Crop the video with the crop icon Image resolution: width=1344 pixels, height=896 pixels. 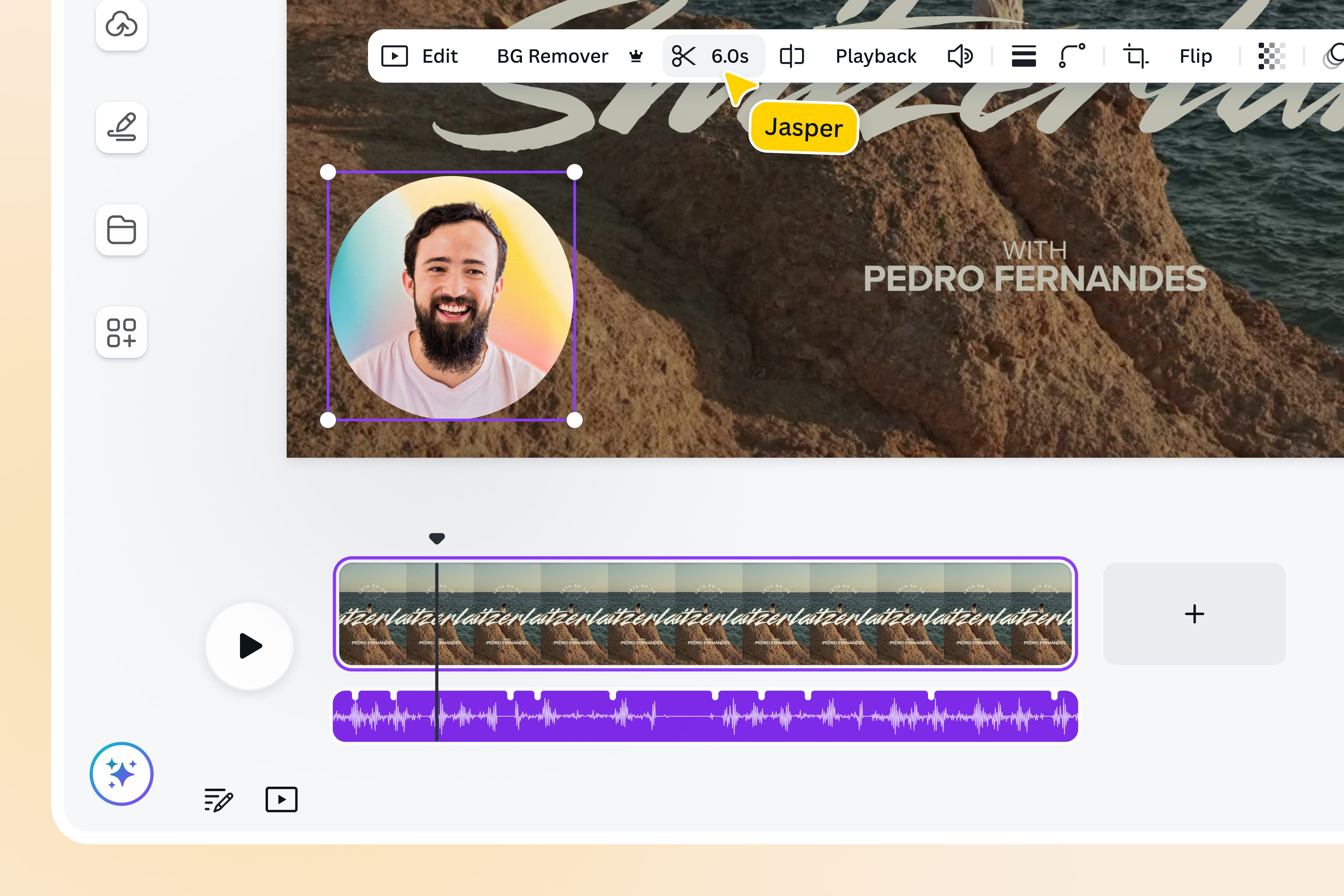1135,55
